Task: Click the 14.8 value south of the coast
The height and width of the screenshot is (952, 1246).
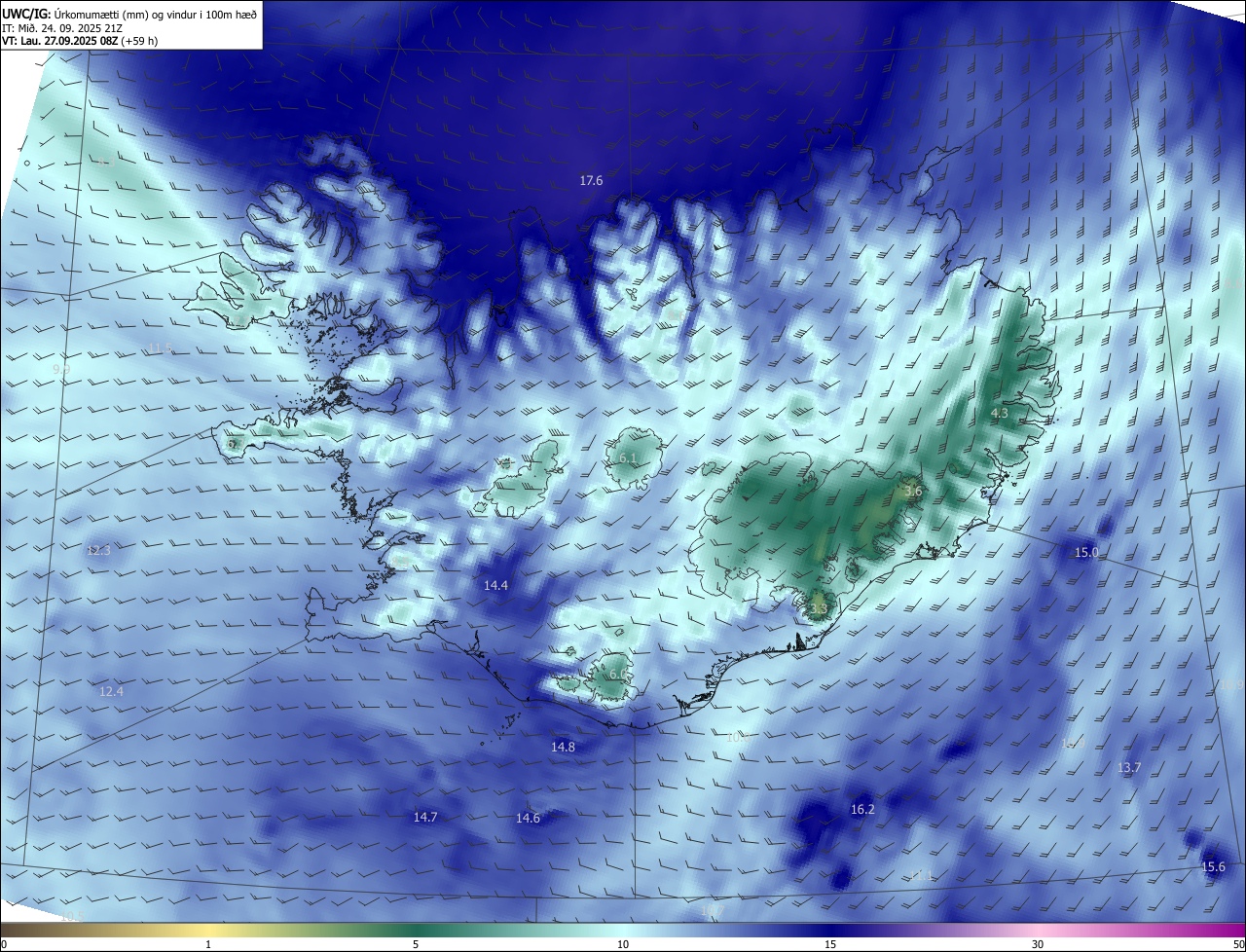Action: pos(563,748)
